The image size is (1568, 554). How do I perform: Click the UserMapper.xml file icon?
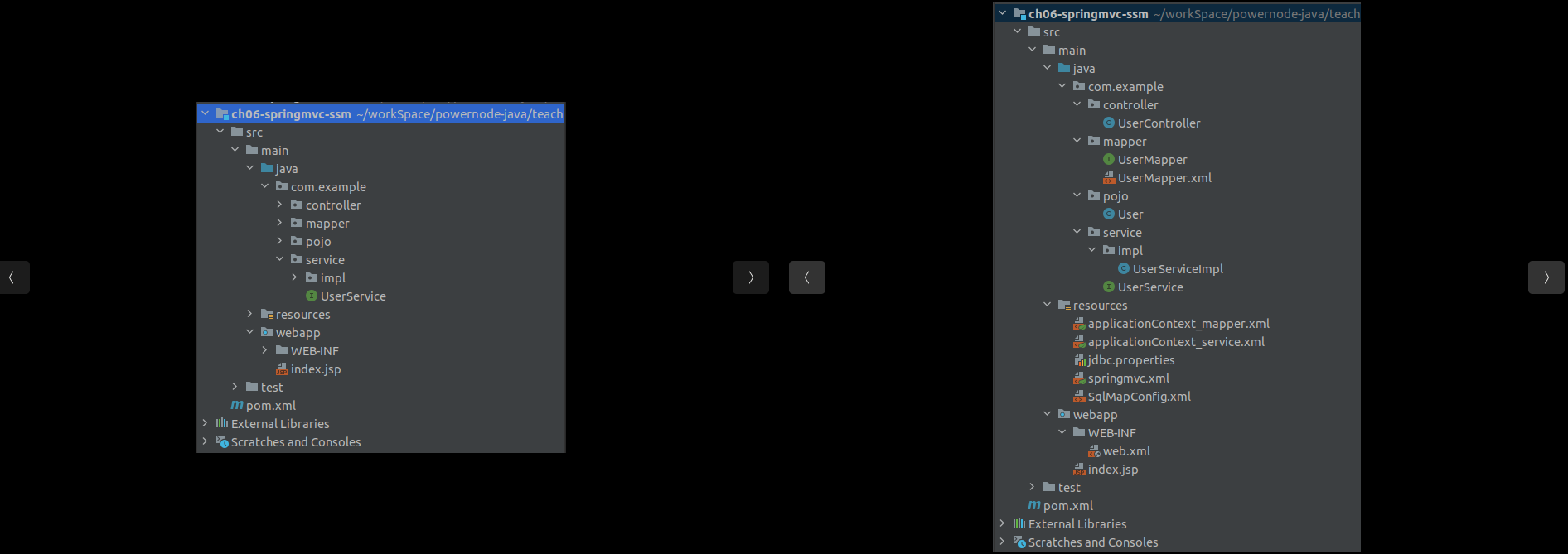click(x=1108, y=177)
